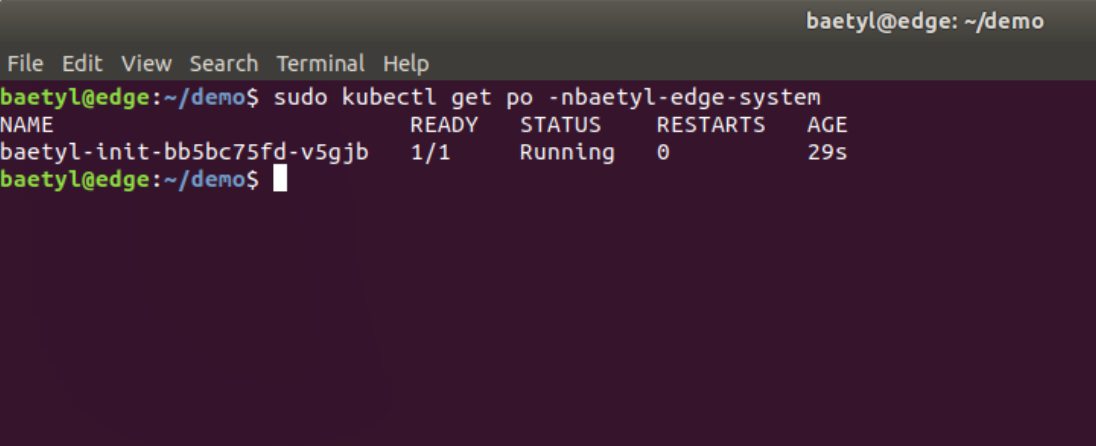Viewport: 1096px width, 446px height.
Task: Click the STATUS column header text
Action: (560, 125)
